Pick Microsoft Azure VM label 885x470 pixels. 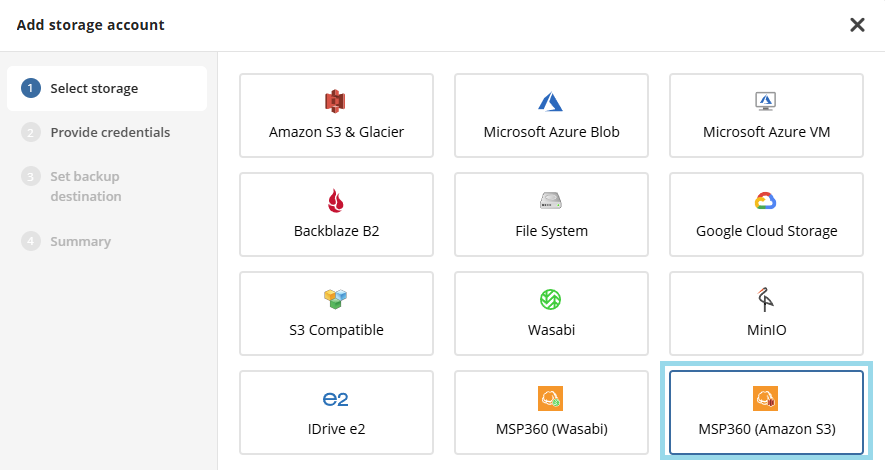[766, 132]
